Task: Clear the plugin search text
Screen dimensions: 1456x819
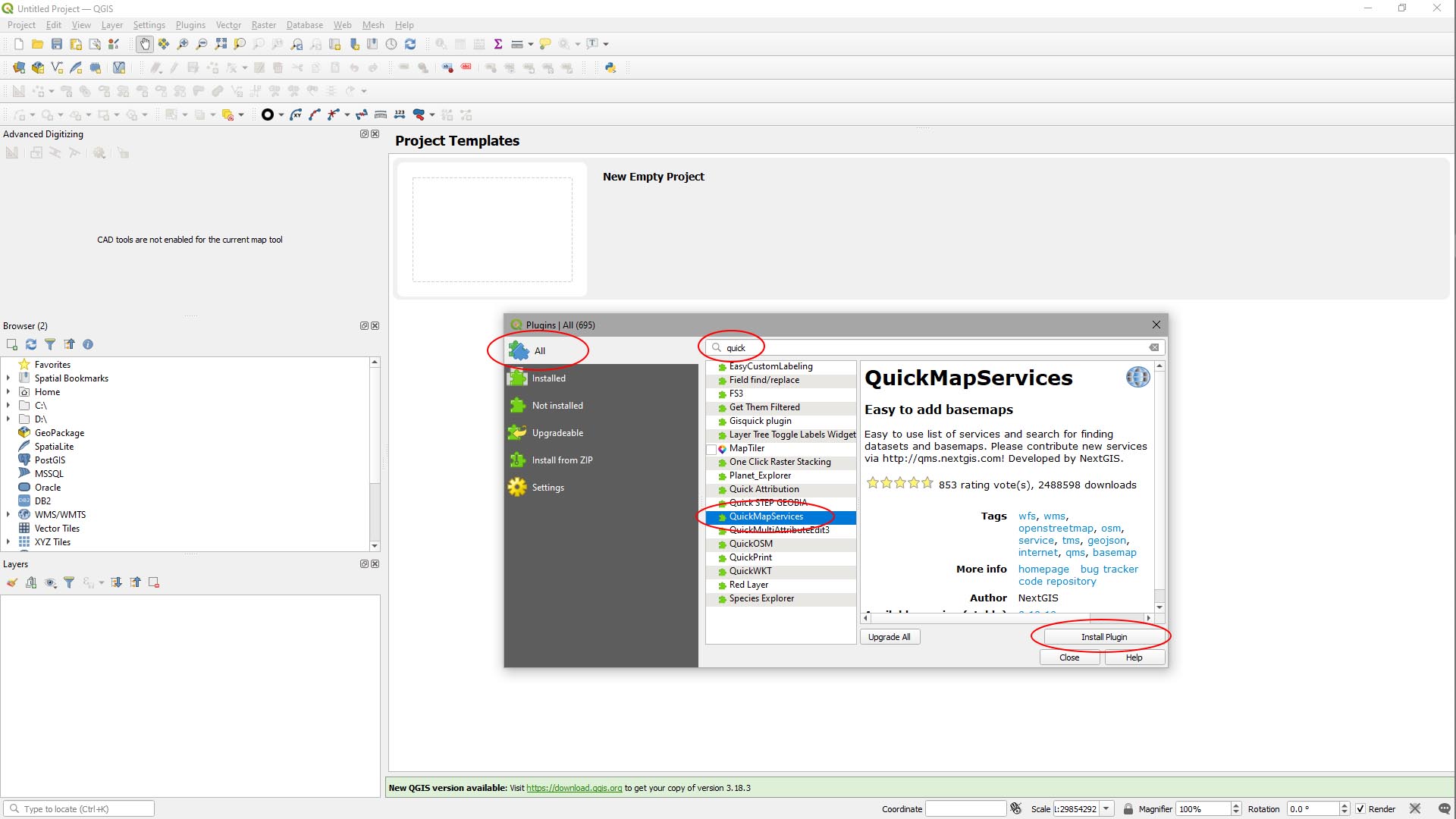Action: [x=1154, y=347]
